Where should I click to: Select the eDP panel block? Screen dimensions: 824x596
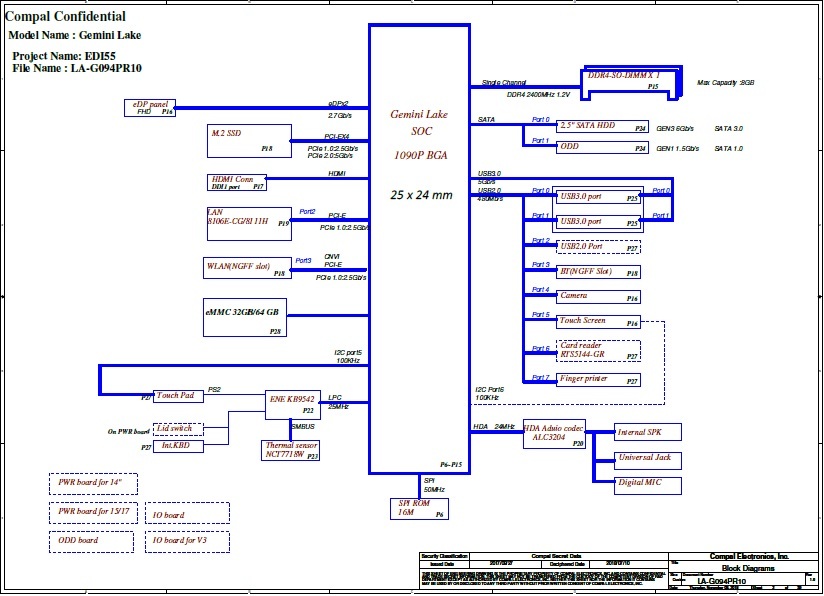[150, 107]
